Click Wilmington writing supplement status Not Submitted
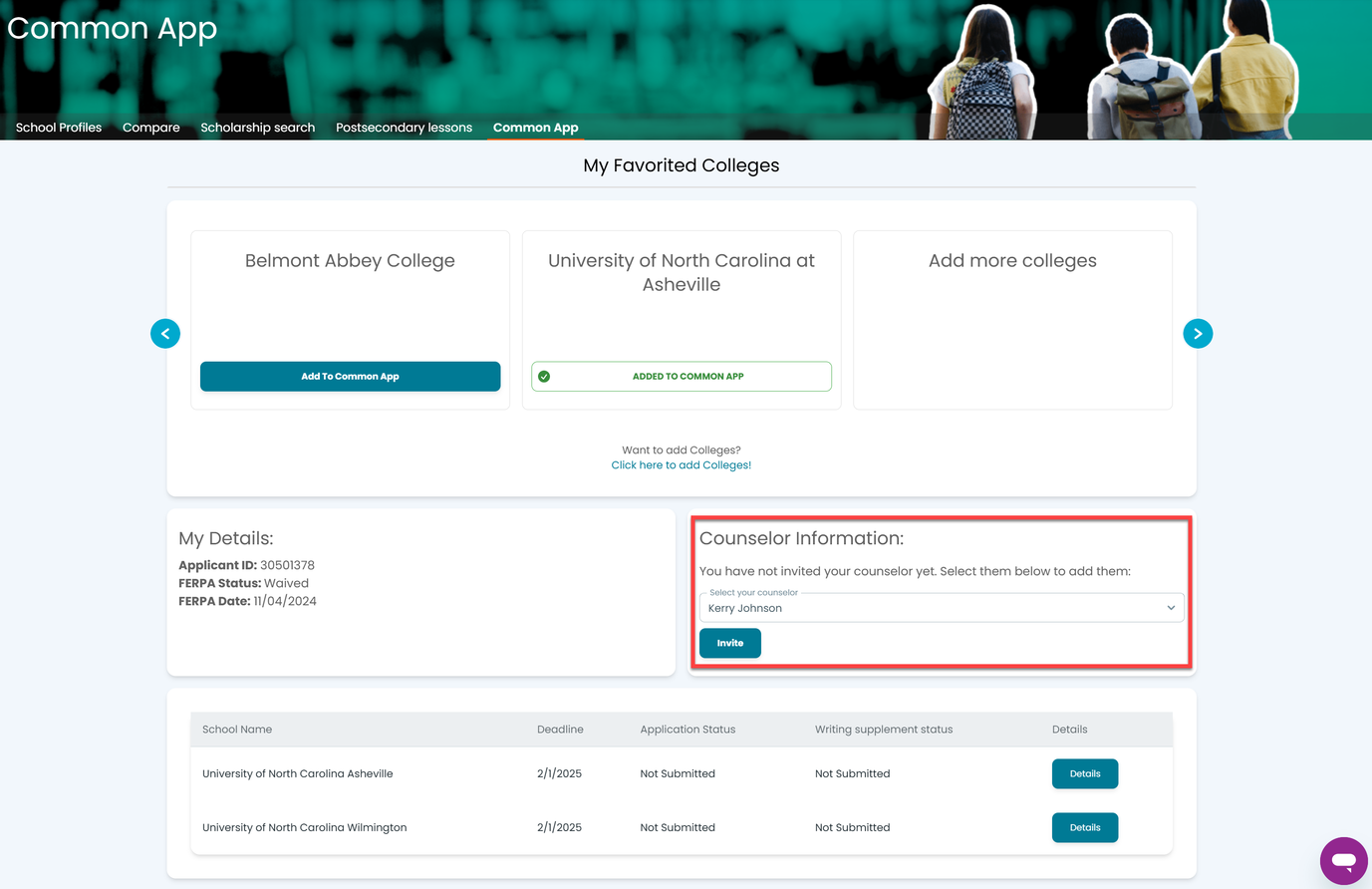 (853, 827)
